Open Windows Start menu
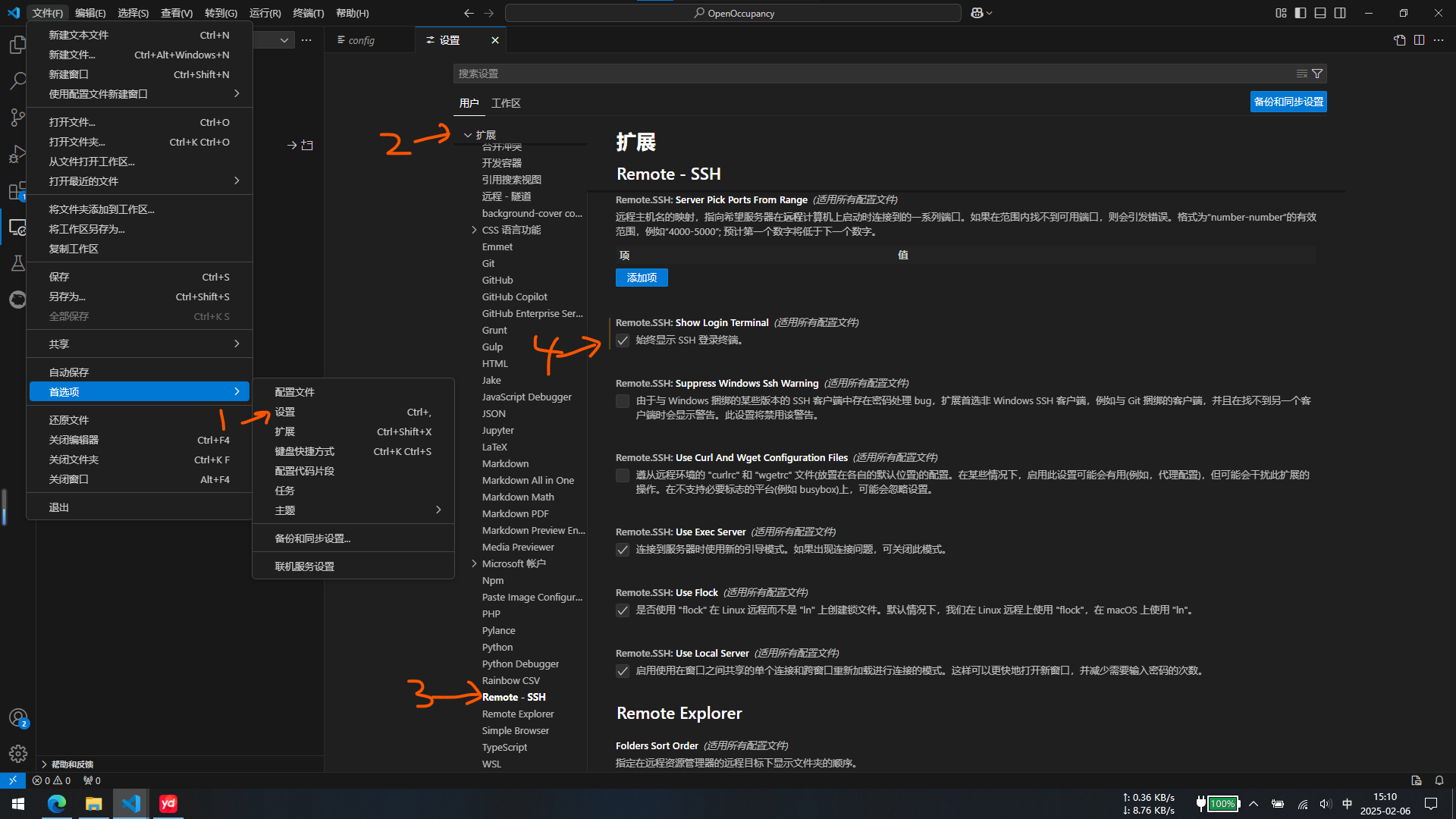The image size is (1456, 819). pyautogui.click(x=18, y=803)
